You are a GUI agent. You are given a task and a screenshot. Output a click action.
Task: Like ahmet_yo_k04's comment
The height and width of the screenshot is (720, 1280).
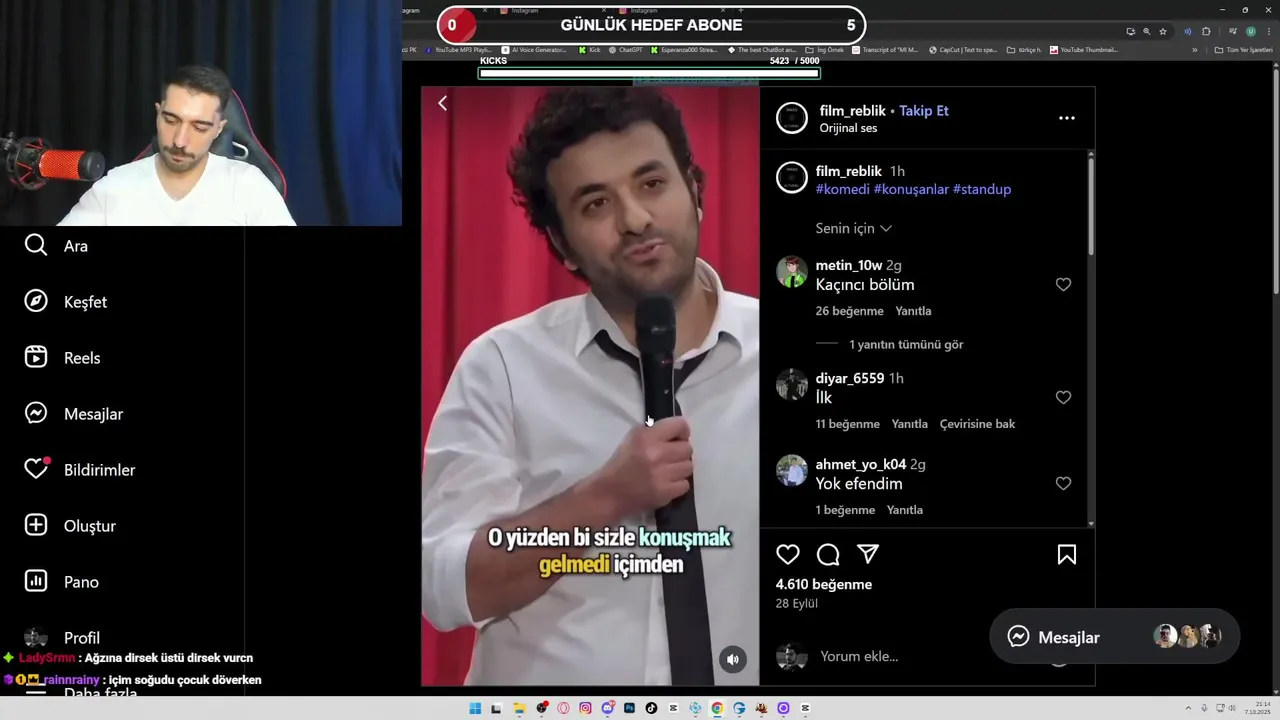point(1063,484)
